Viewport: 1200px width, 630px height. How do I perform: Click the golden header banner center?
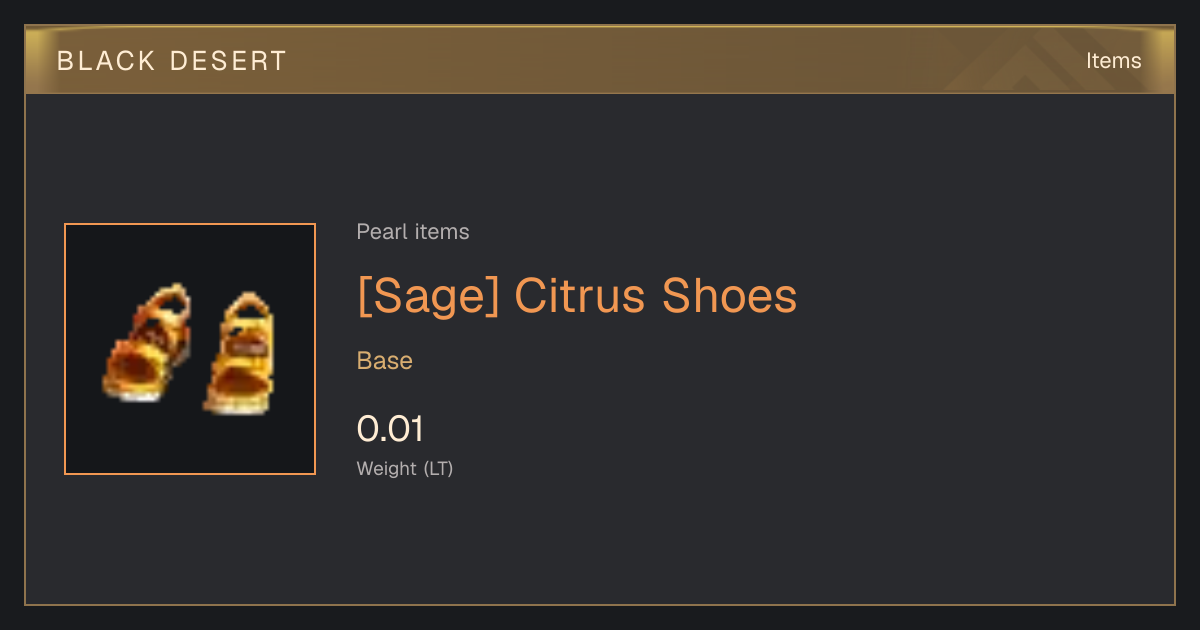coord(600,60)
